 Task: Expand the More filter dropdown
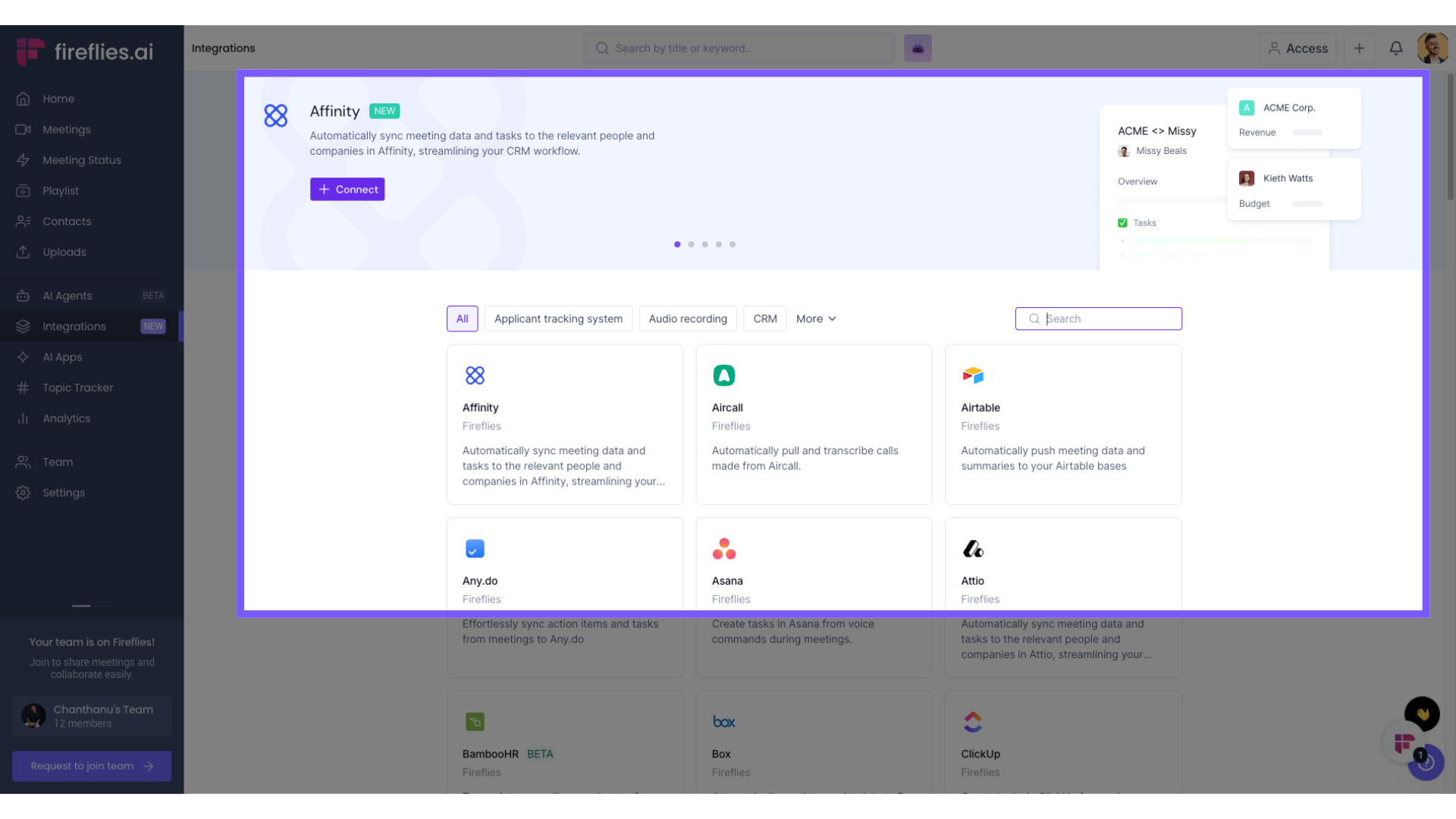[816, 318]
